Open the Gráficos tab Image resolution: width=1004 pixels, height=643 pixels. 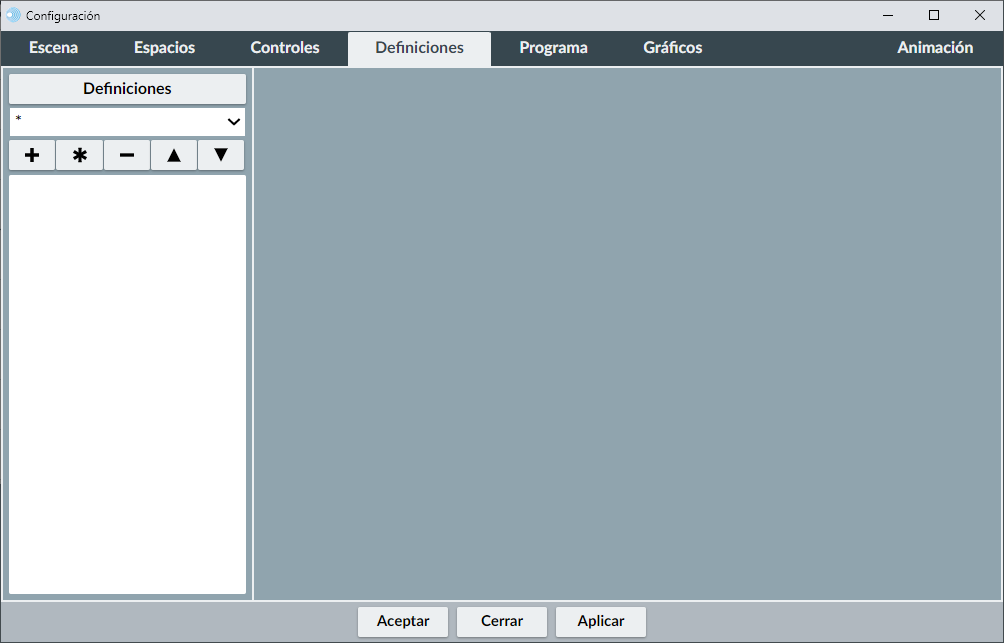click(672, 48)
